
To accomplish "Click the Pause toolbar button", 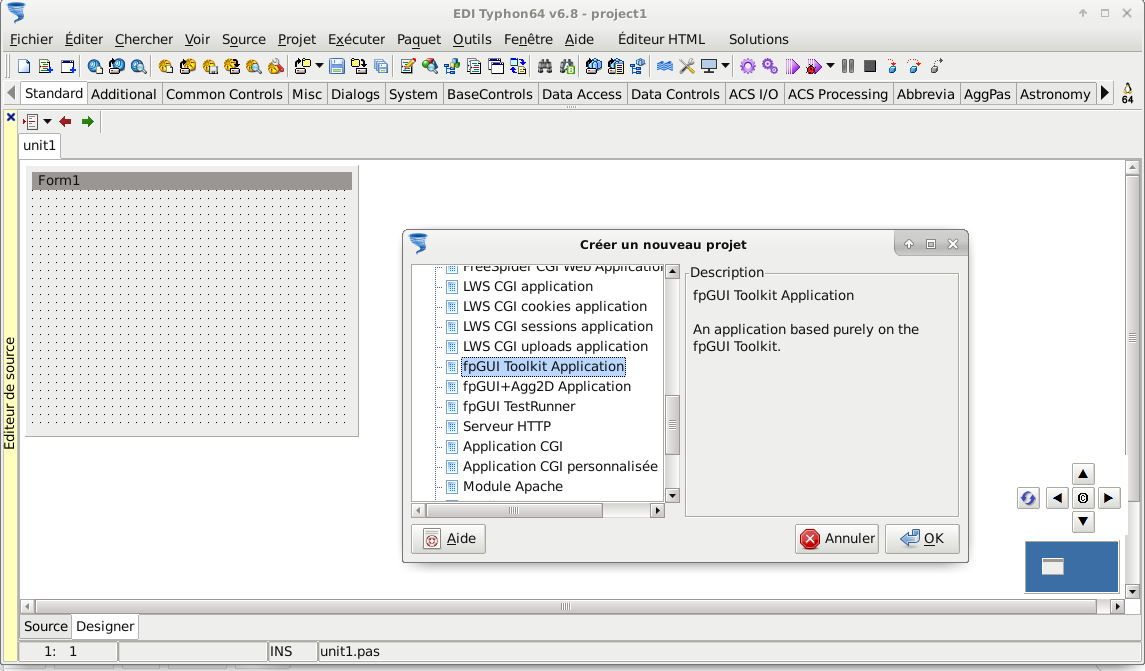I will [848, 66].
